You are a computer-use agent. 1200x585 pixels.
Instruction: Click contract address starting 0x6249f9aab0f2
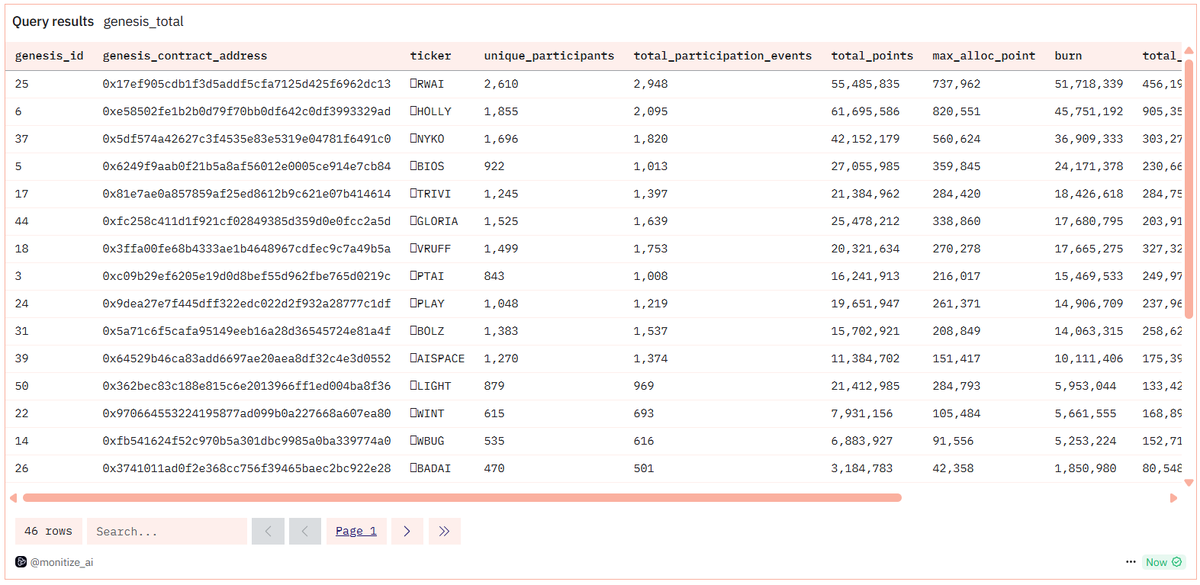click(247, 166)
